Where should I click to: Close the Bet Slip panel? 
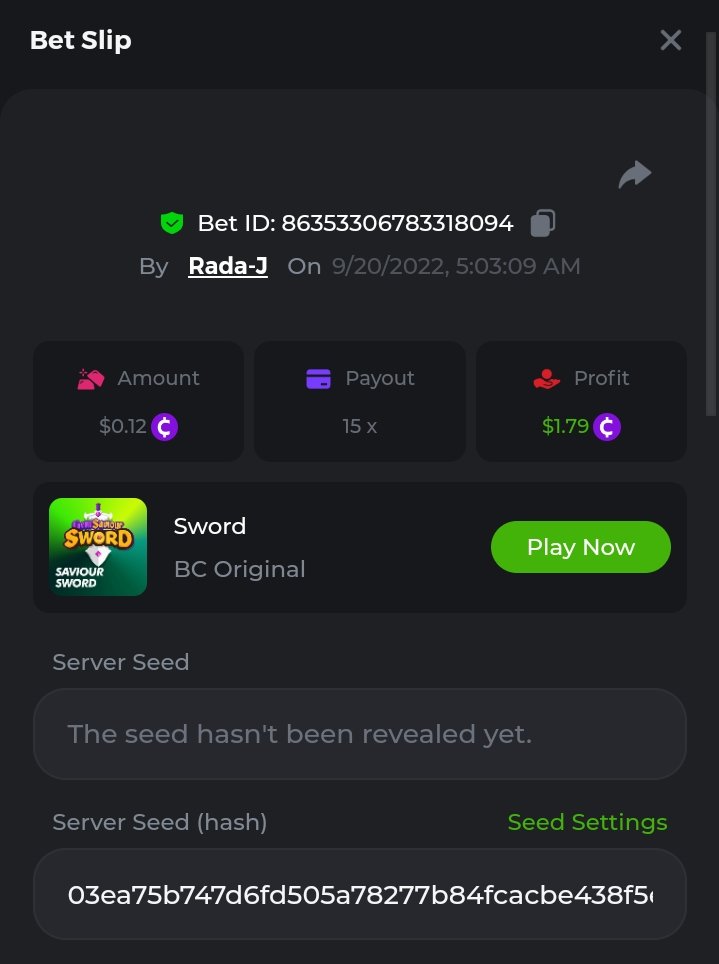point(670,40)
